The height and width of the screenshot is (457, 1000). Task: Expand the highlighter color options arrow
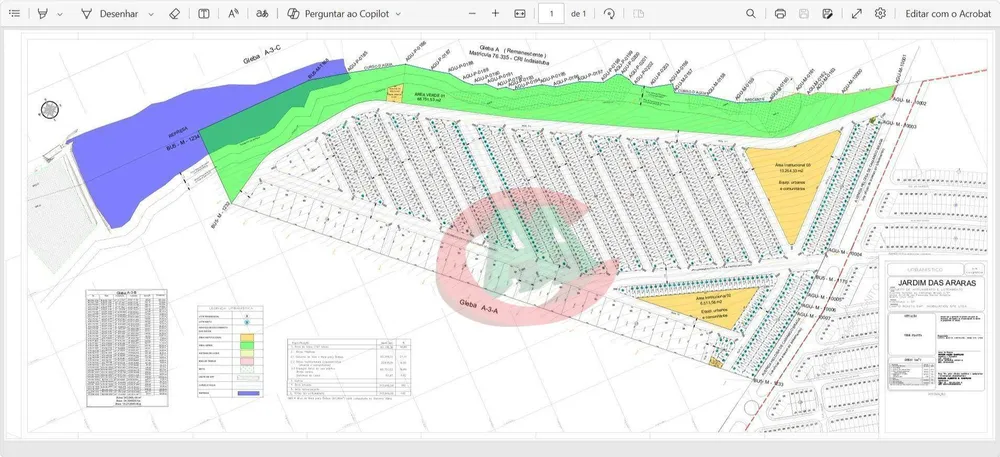(60, 13)
